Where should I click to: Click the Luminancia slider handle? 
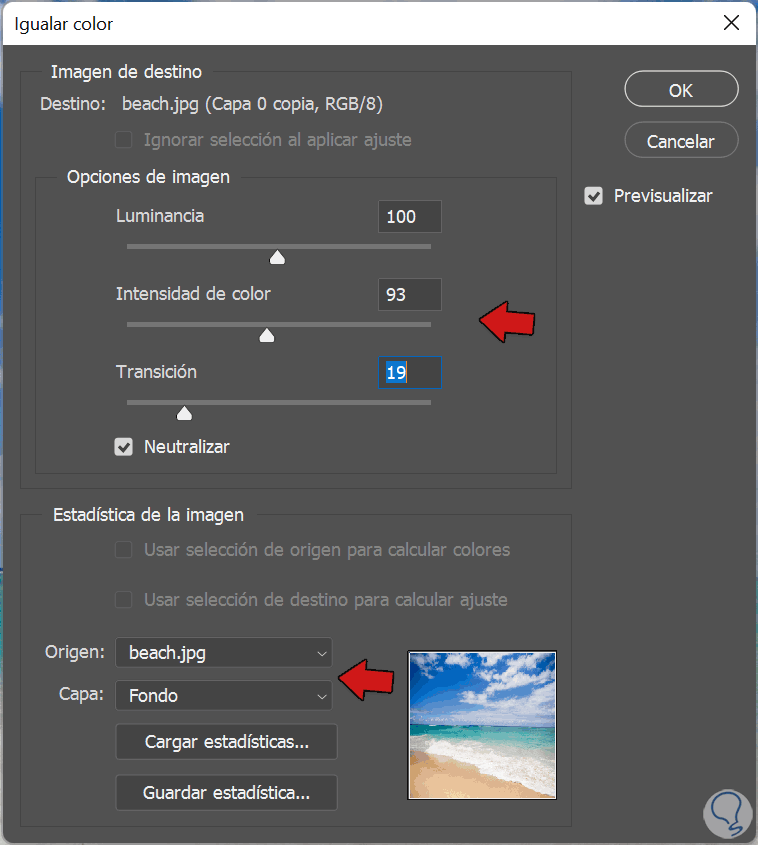[x=278, y=258]
